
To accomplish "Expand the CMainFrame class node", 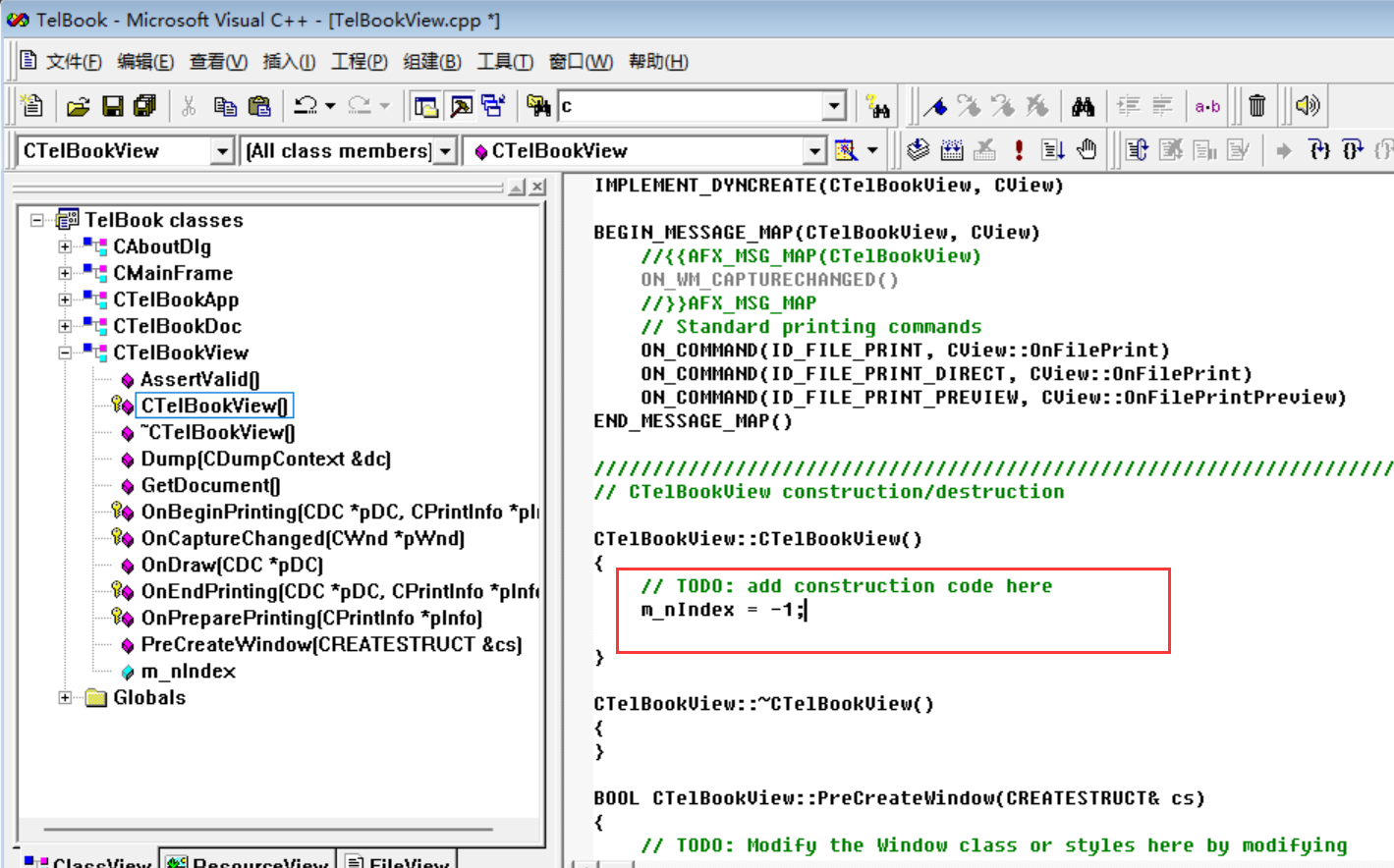I will click(x=65, y=273).
